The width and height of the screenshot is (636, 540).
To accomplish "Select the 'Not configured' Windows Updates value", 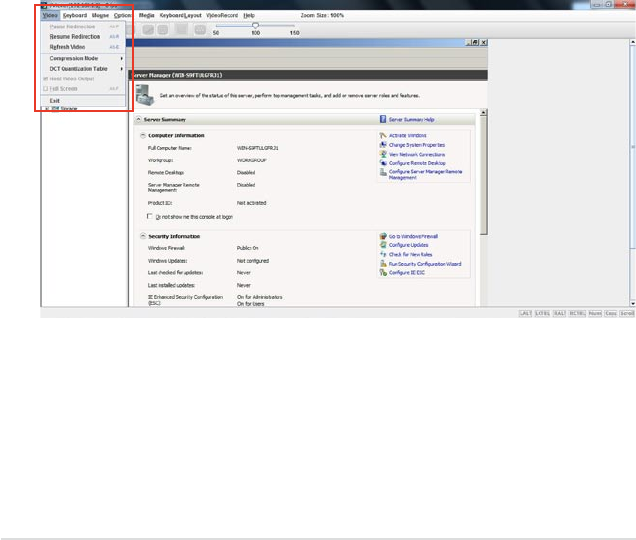I will tap(253, 261).
